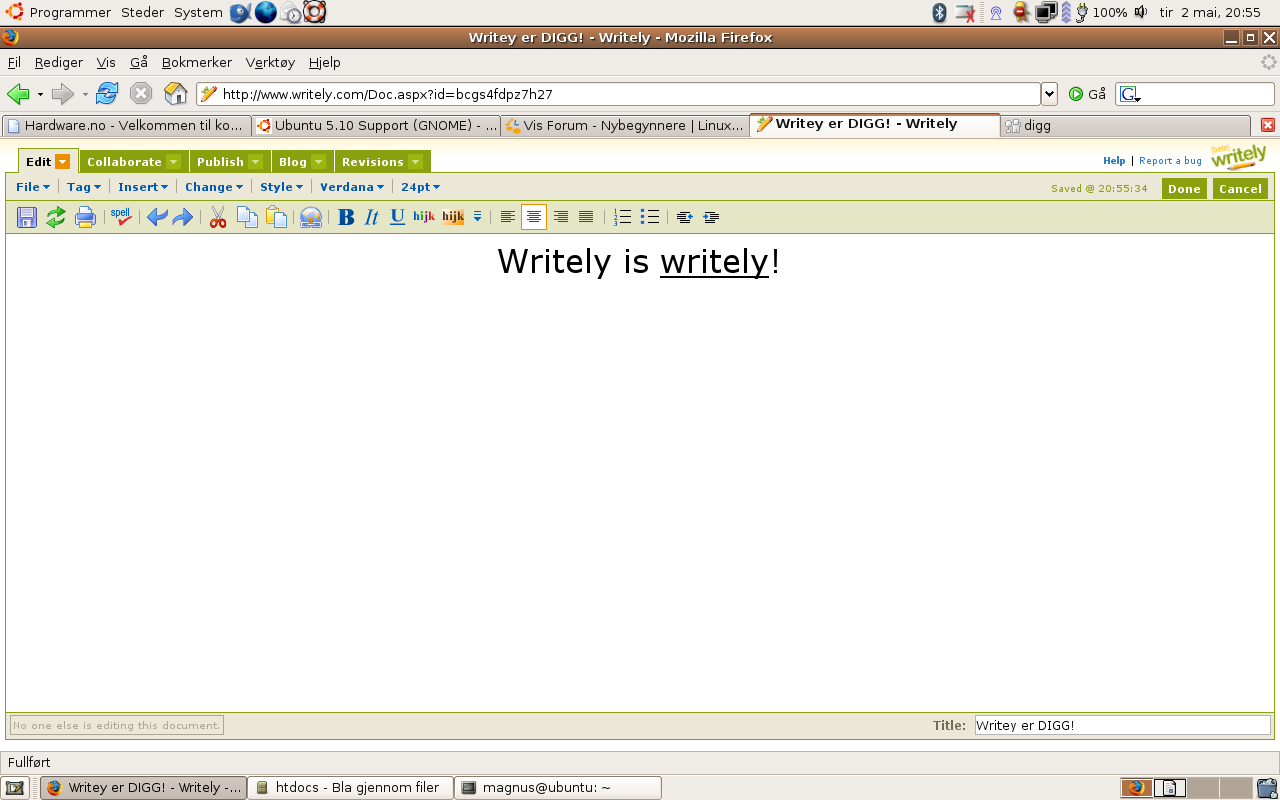Open the magnus@ubuntu terminal taskbar item

pyautogui.click(x=558, y=788)
